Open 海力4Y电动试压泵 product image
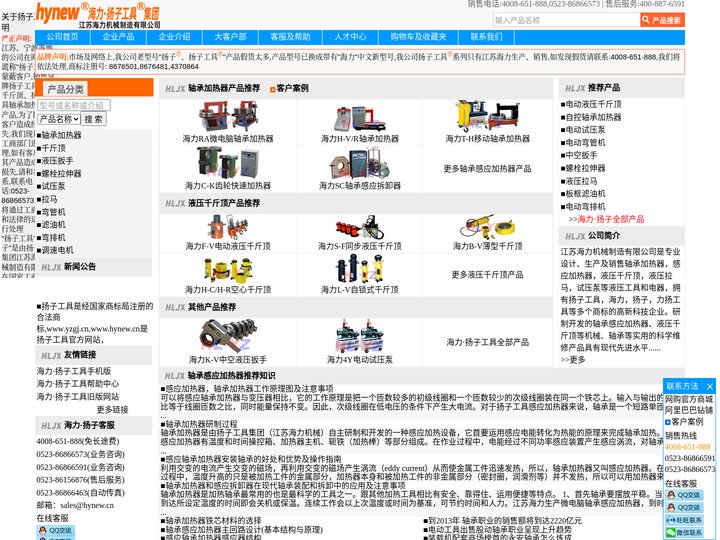The width and height of the screenshot is (720, 540). point(360,336)
